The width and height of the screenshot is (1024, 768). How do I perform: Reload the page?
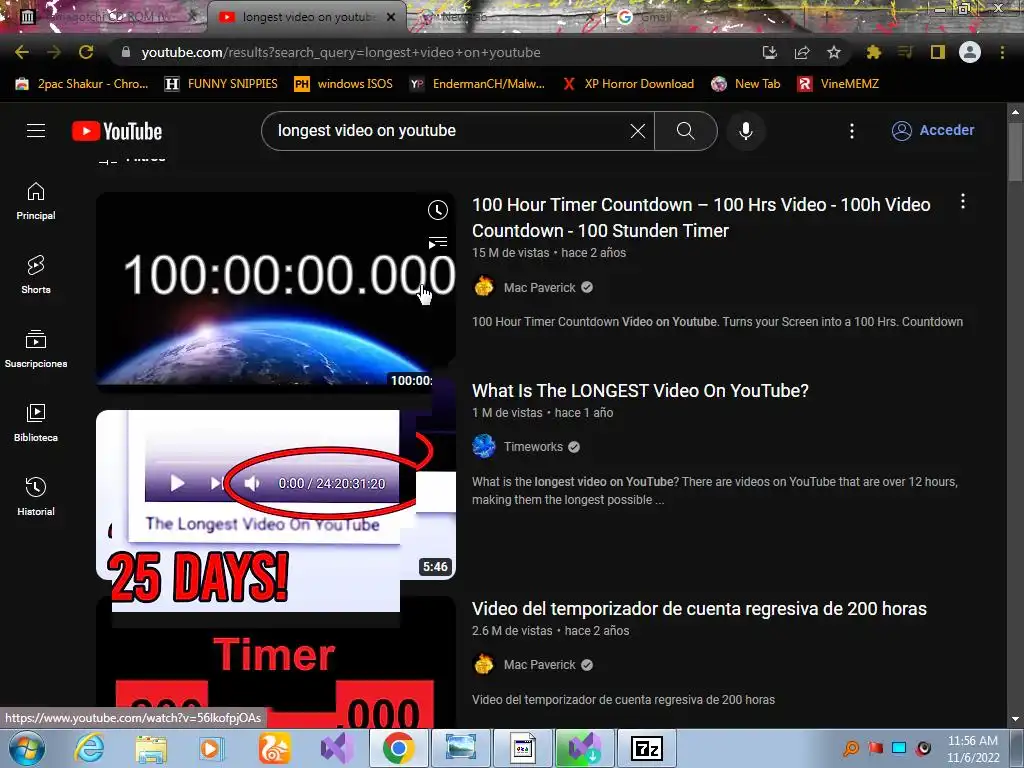(x=86, y=52)
